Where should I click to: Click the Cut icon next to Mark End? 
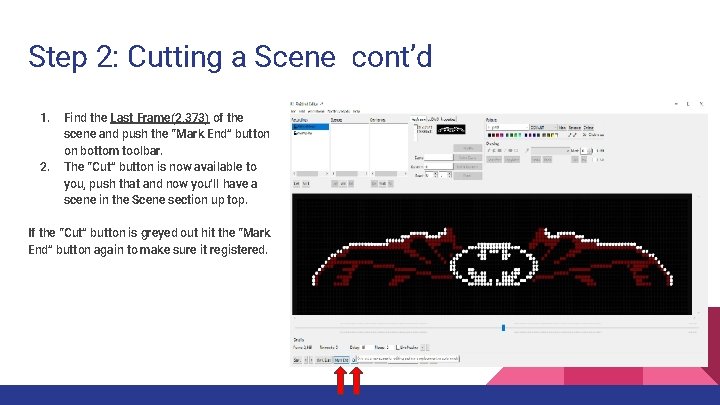[x=354, y=360]
